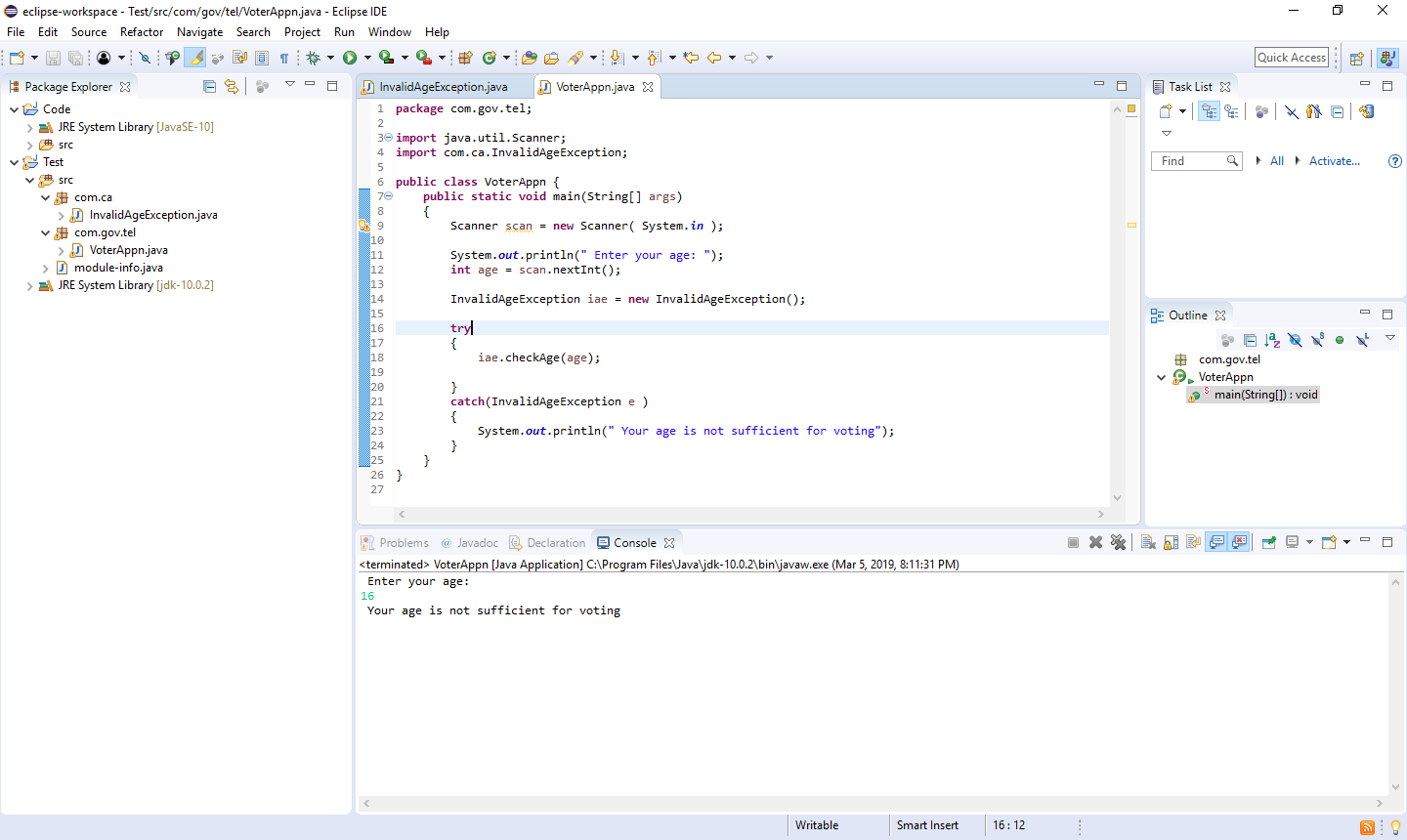
Task: Toggle Scroll Lock in Console
Action: (x=1170, y=544)
